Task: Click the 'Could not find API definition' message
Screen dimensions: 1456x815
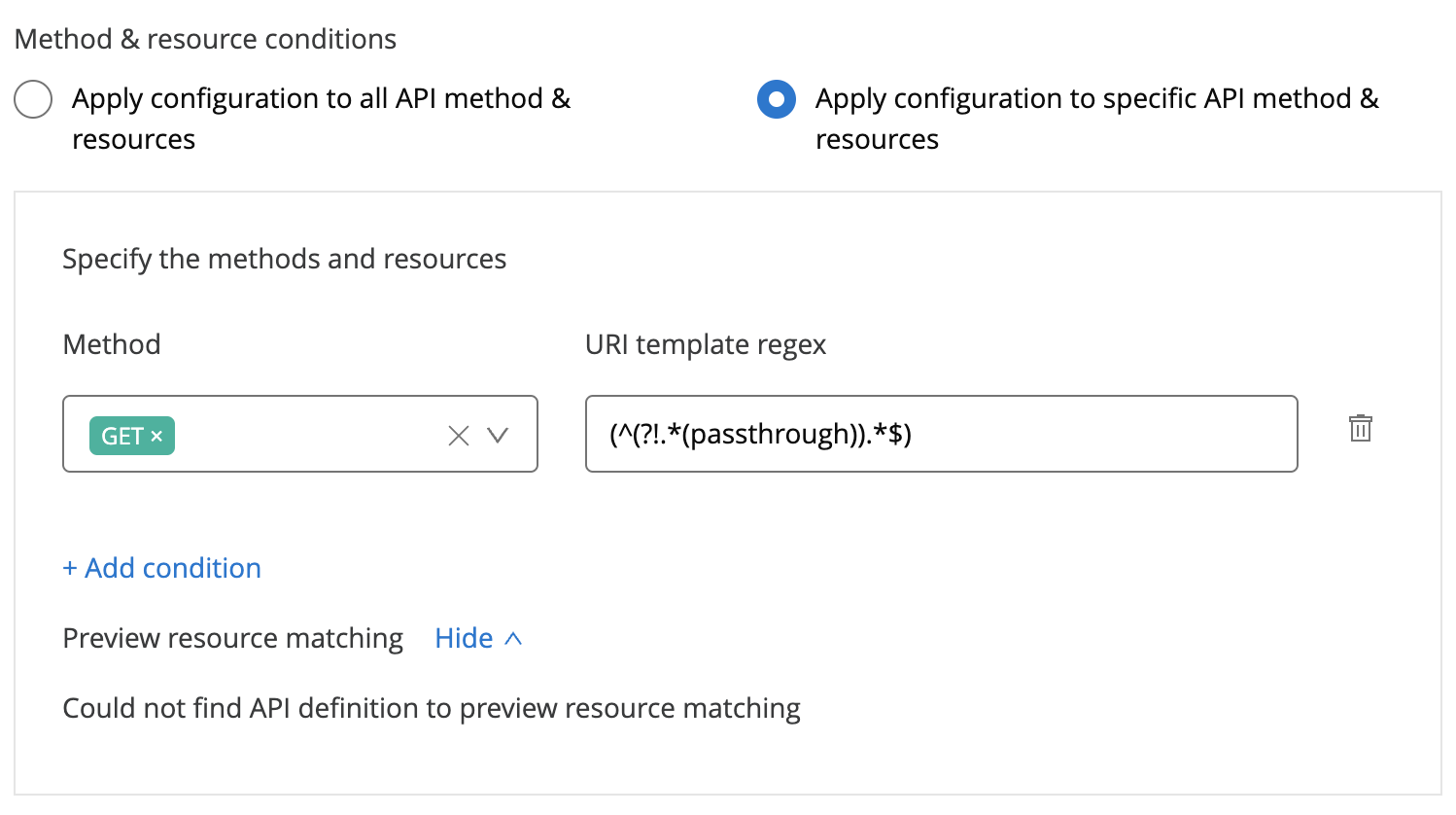Action: [x=431, y=708]
